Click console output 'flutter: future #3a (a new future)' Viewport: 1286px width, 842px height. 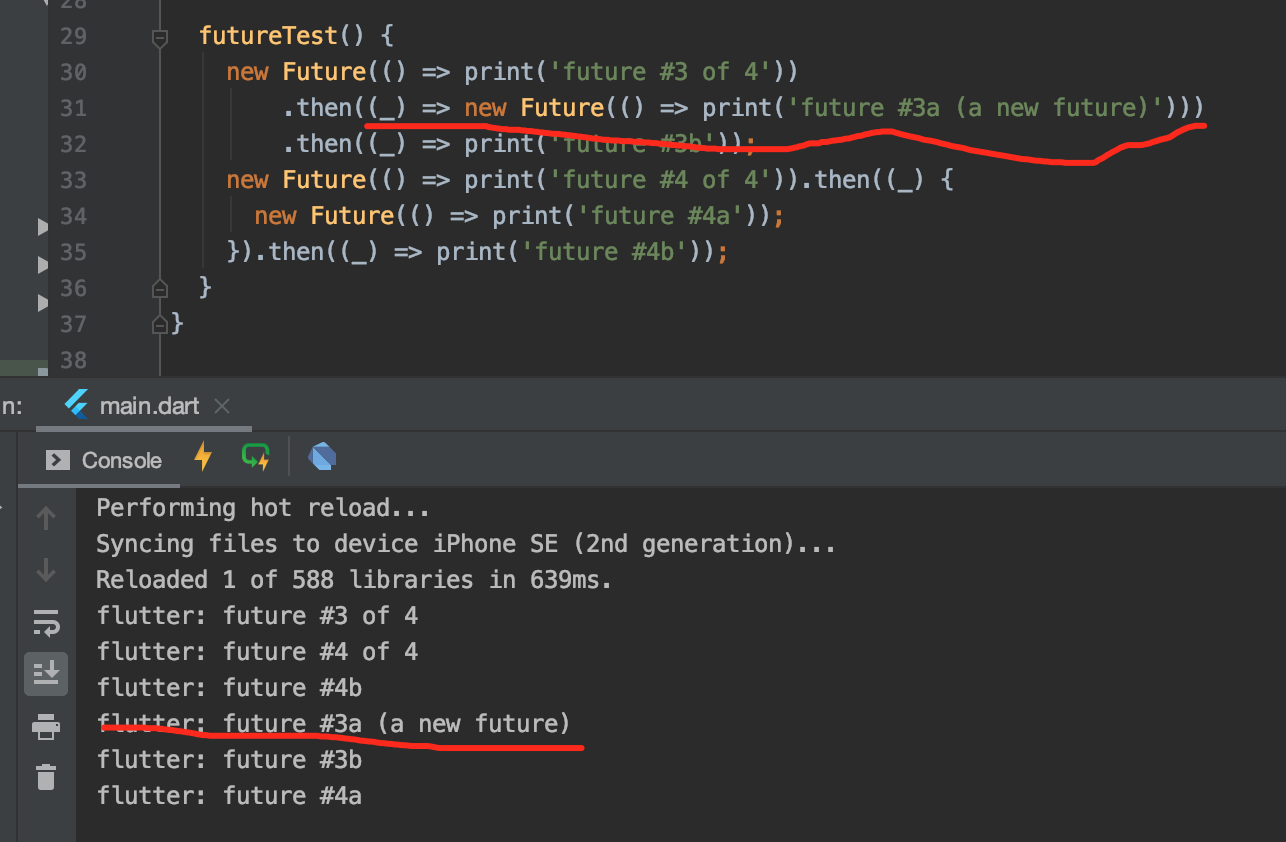(334, 724)
